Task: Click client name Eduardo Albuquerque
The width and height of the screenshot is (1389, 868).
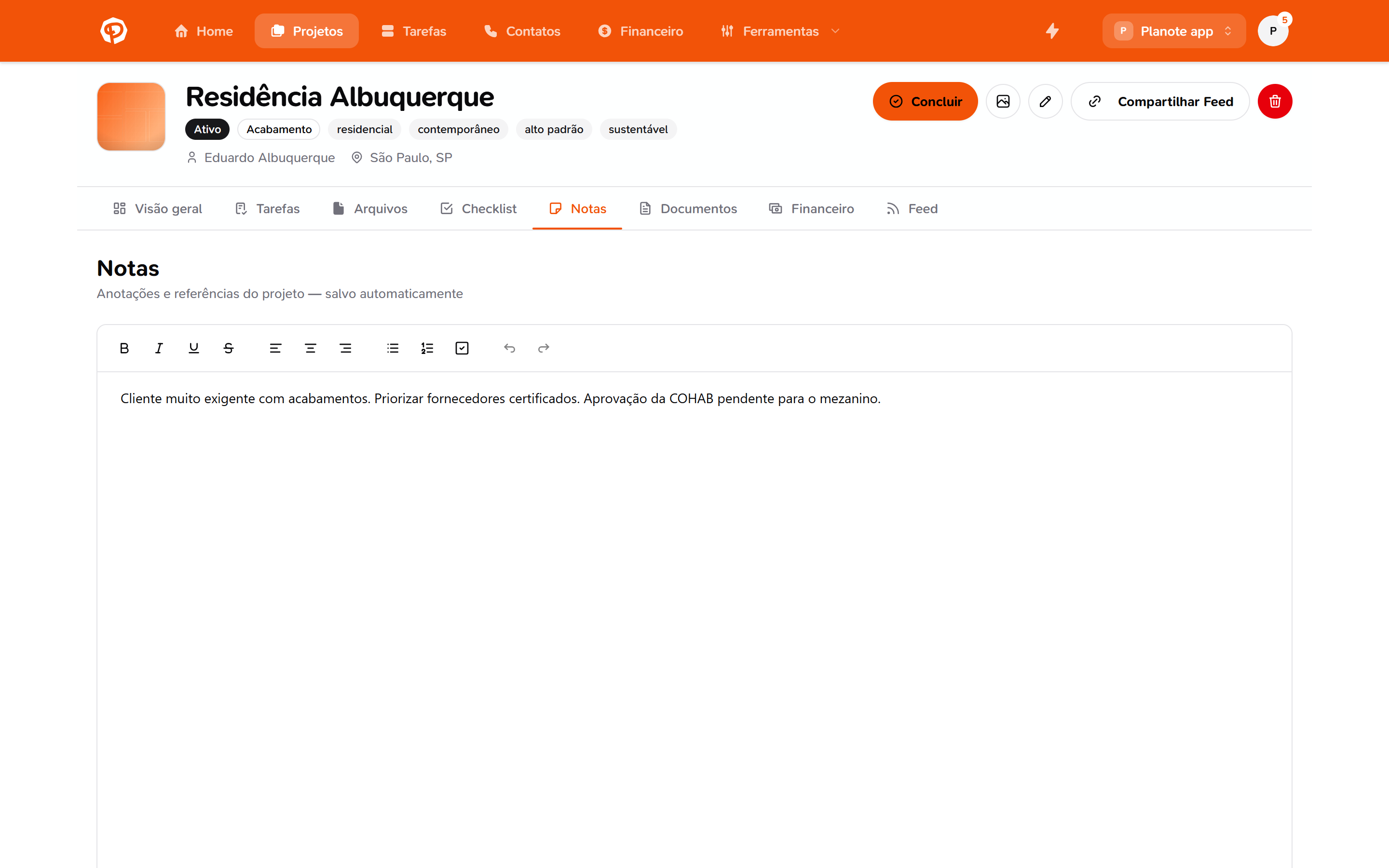Action: [x=270, y=157]
